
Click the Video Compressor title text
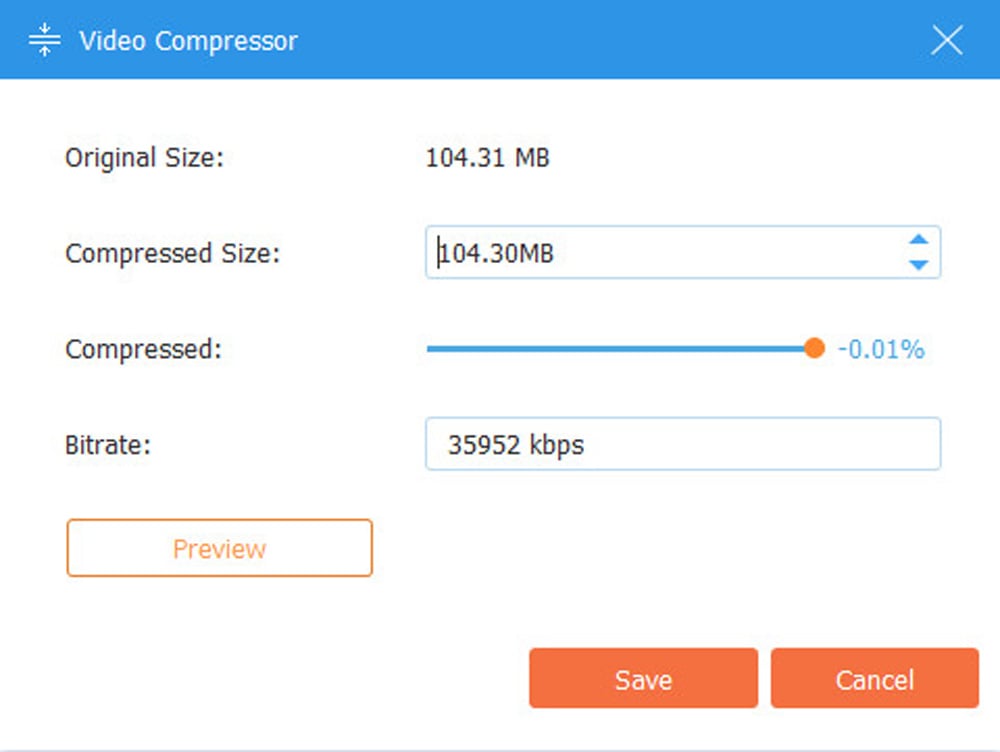(188, 41)
